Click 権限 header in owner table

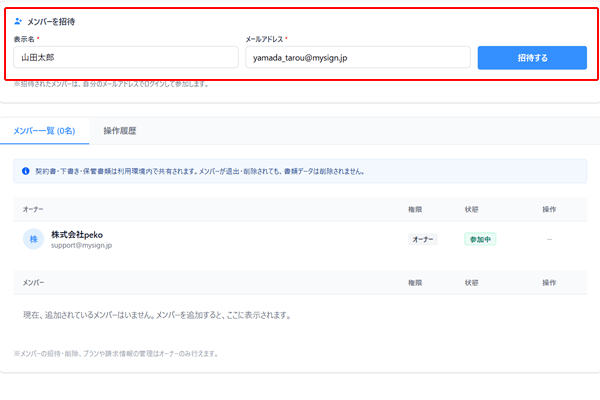click(x=415, y=209)
